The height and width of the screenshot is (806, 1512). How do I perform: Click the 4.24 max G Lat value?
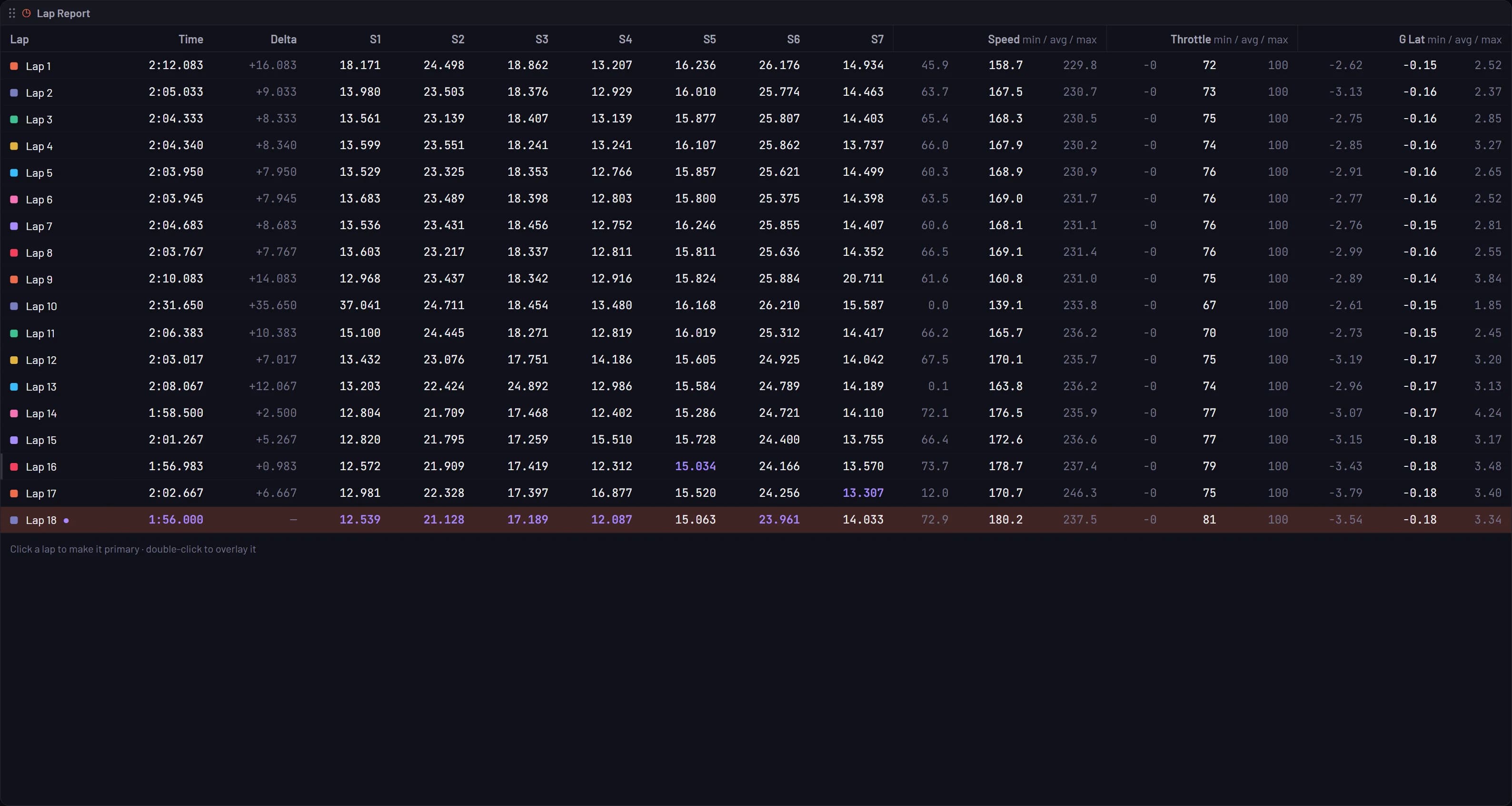(x=1488, y=413)
